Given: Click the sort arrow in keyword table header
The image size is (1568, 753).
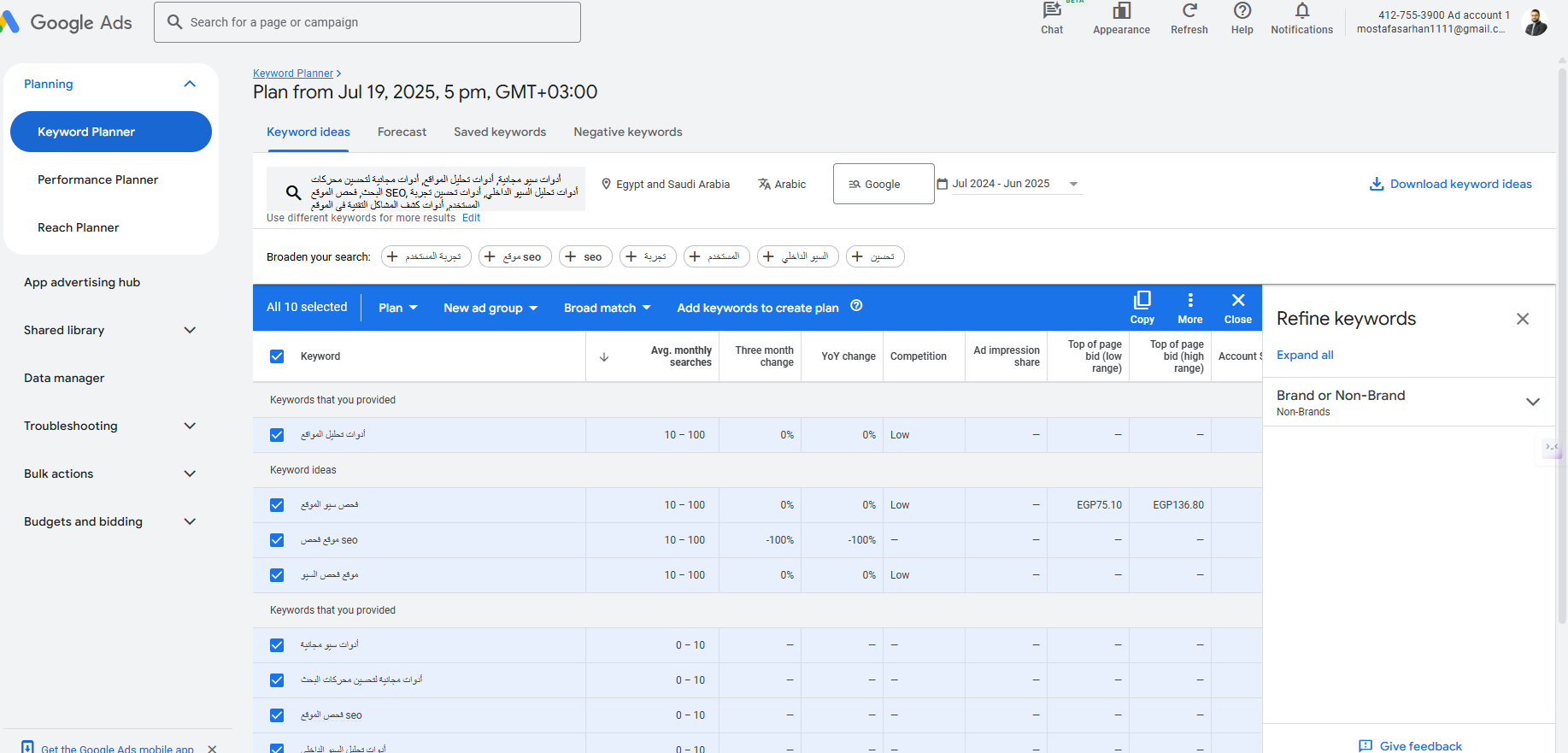Looking at the screenshot, I should [604, 357].
